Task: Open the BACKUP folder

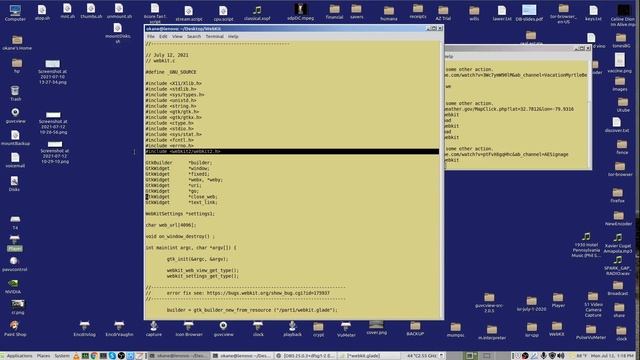Action: 415,328
